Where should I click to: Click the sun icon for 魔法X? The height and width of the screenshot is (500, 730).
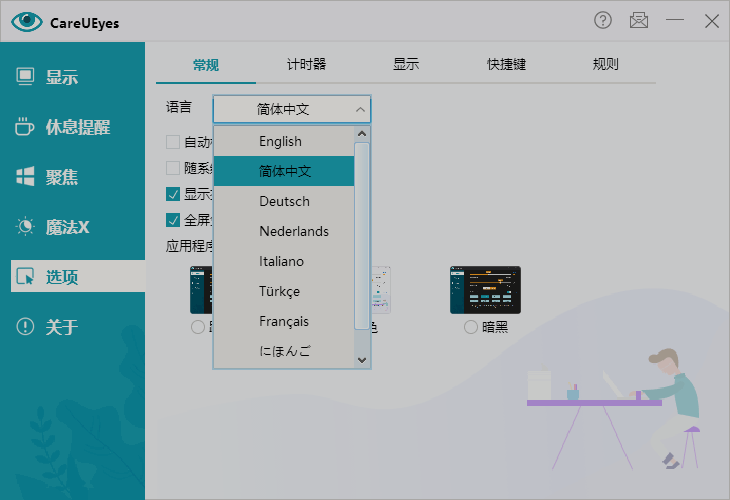coord(25,226)
